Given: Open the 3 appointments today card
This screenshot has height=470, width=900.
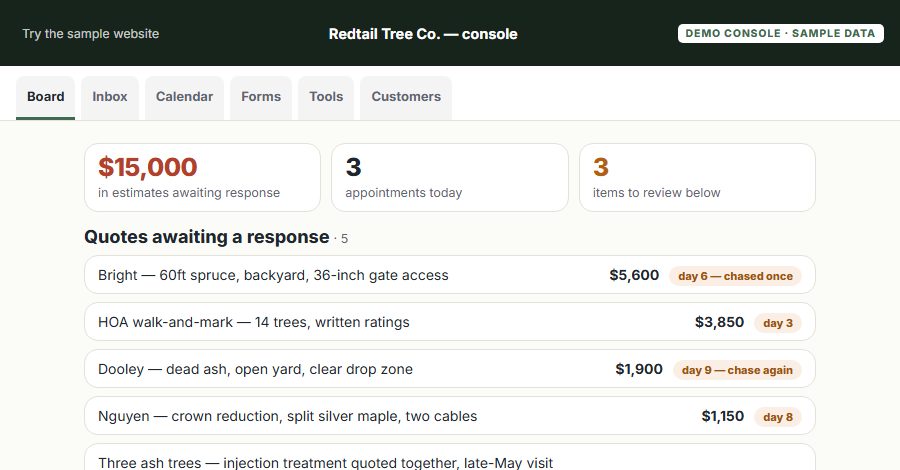Looking at the screenshot, I should point(450,177).
